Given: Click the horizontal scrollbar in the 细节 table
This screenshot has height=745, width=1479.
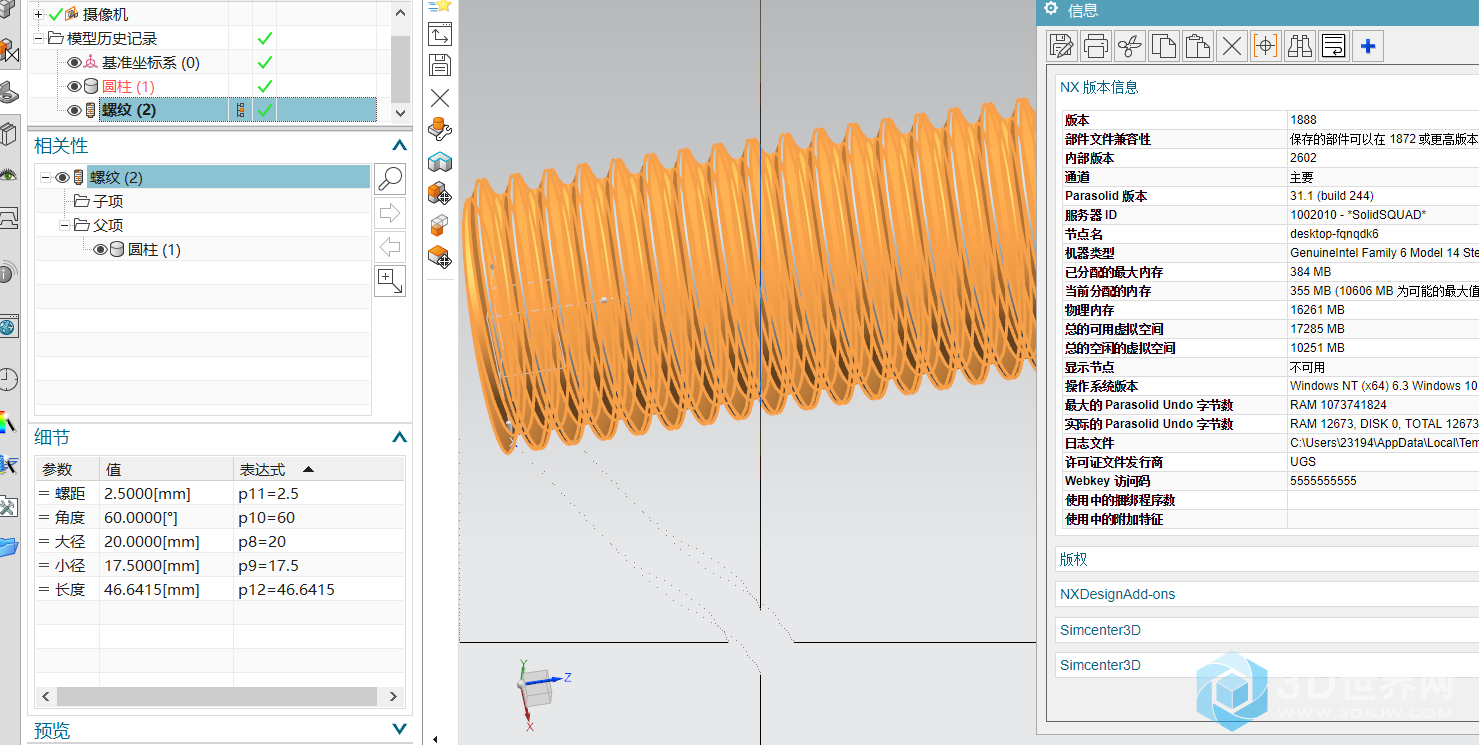Looking at the screenshot, I should (x=216, y=697).
